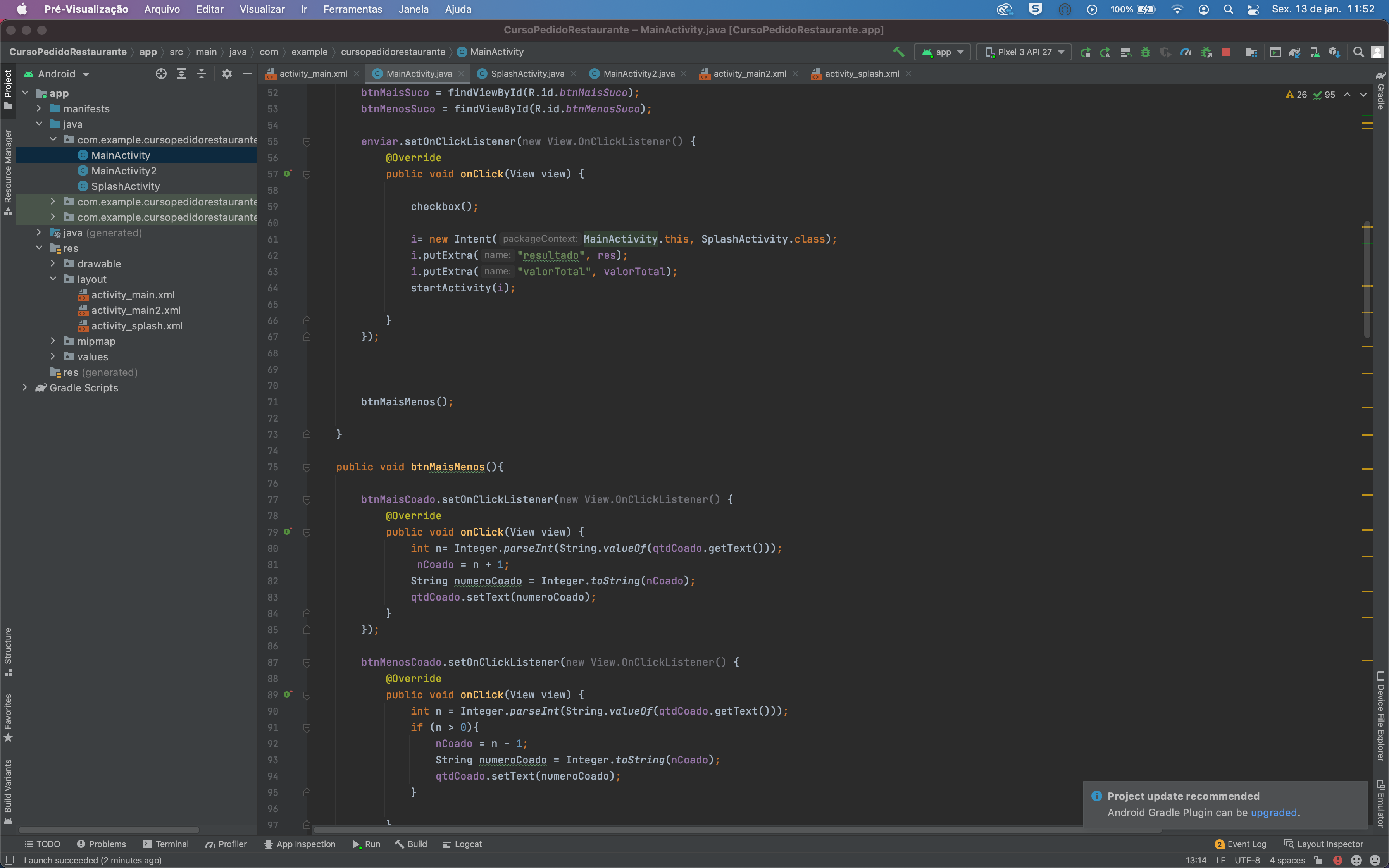Collapse the layout folder
The width and height of the screenshot is (1389, 868).
53,279
